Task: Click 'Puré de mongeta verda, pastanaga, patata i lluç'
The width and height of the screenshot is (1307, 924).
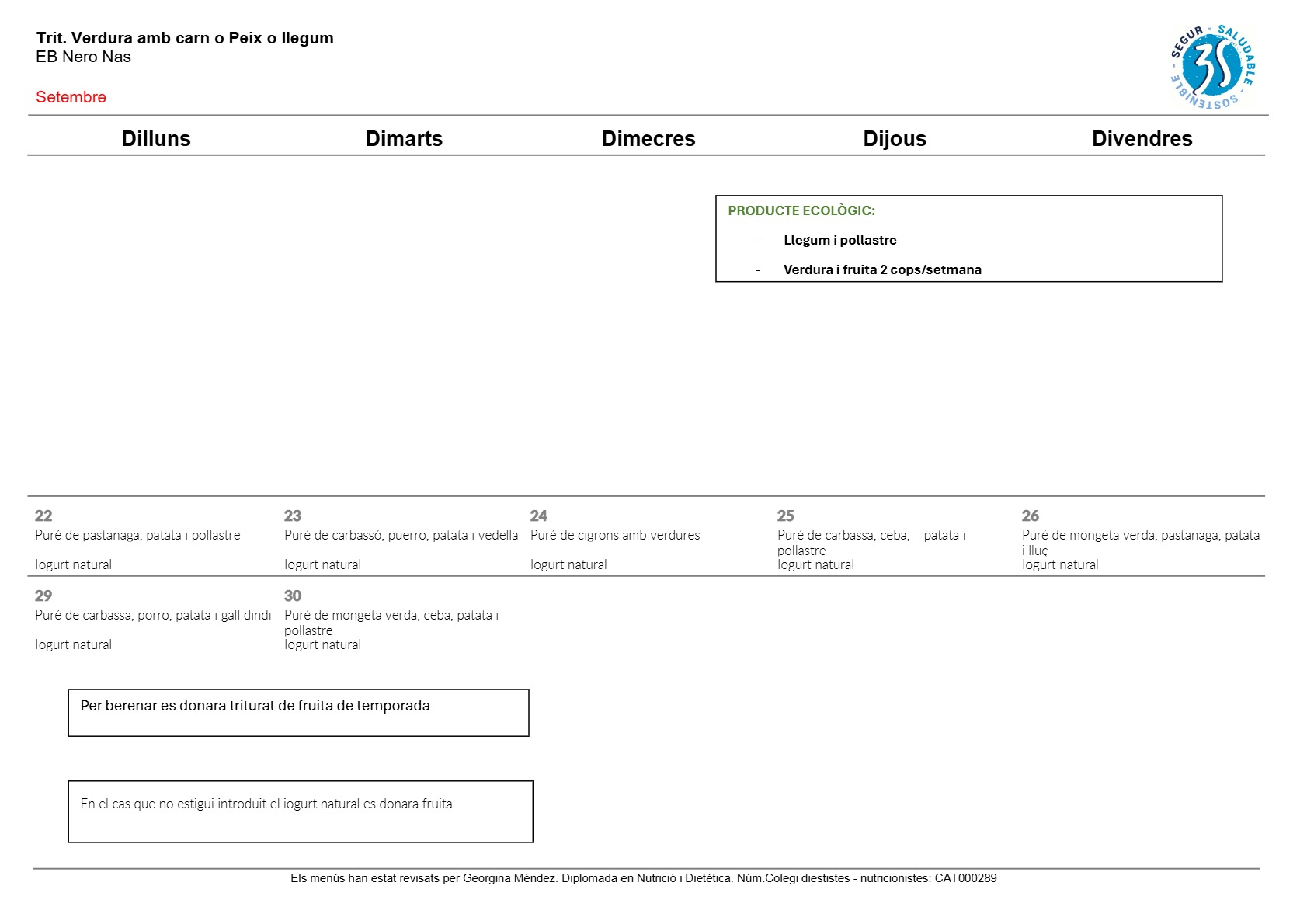Action: tap(1141, 543)
